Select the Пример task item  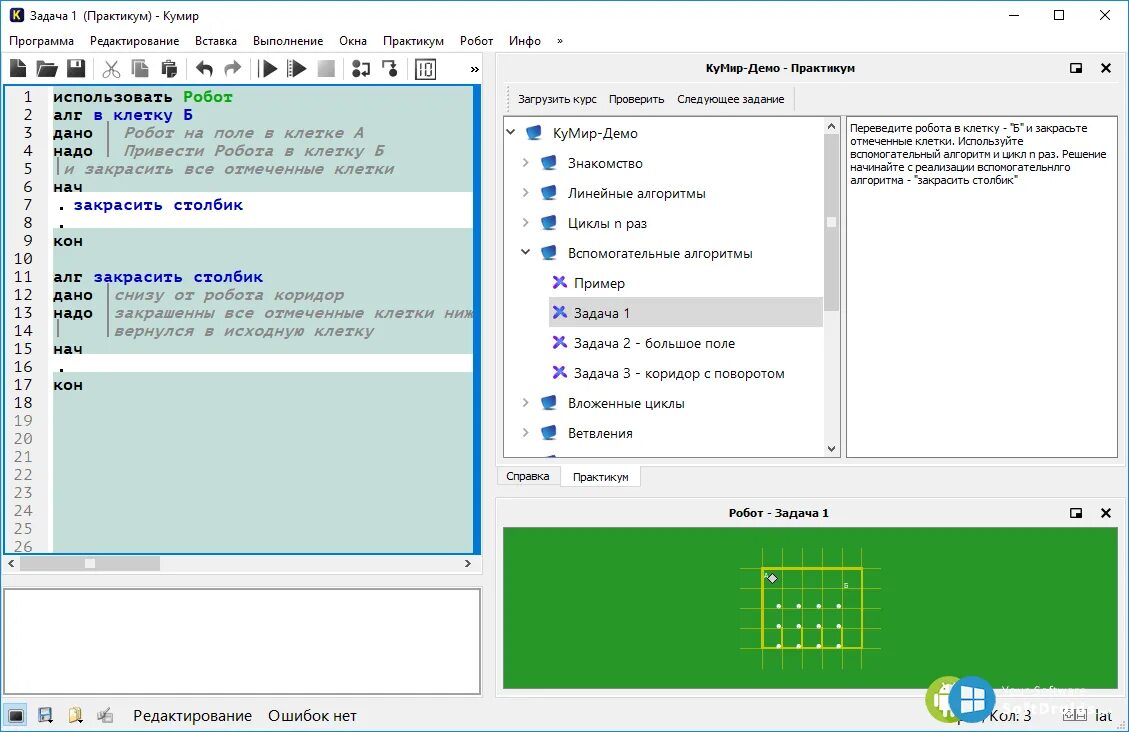click(x=599, y=283)
